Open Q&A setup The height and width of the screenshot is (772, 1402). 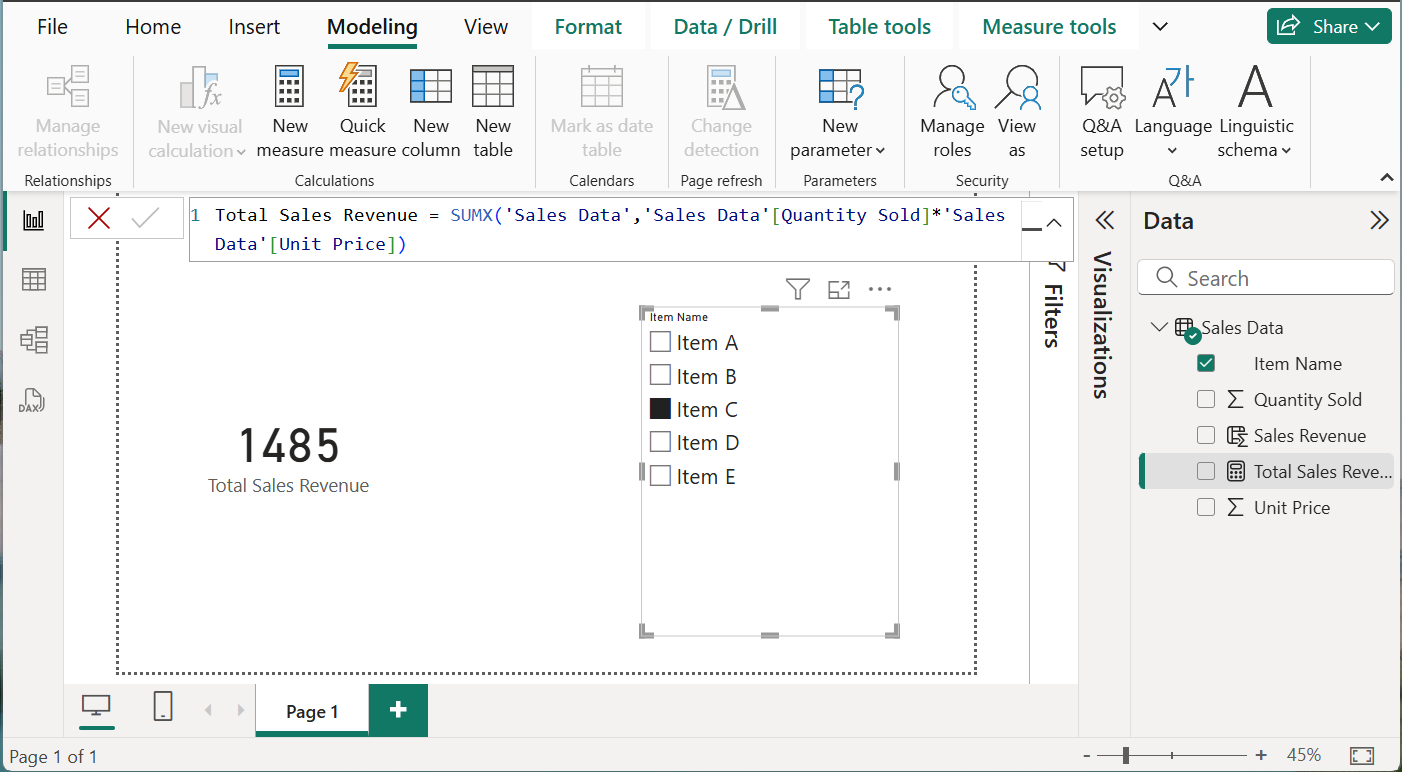tap(1102, 110)
